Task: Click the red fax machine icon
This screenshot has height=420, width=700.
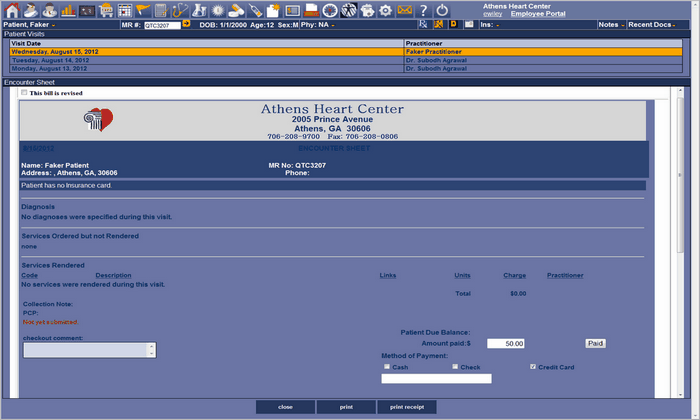Action: click(x=311, y=10)
